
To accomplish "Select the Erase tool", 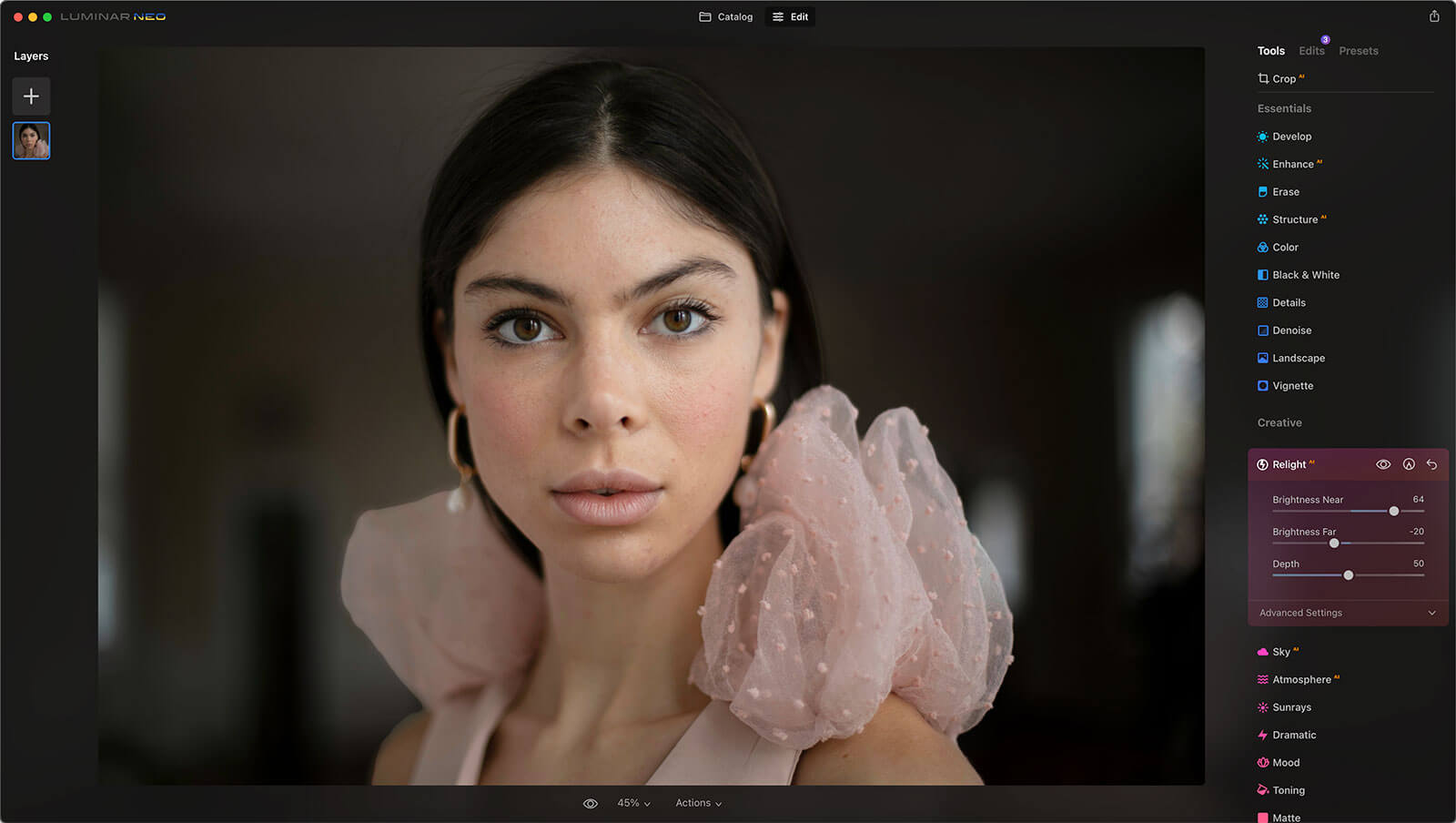I will [x=1285, y=192].
